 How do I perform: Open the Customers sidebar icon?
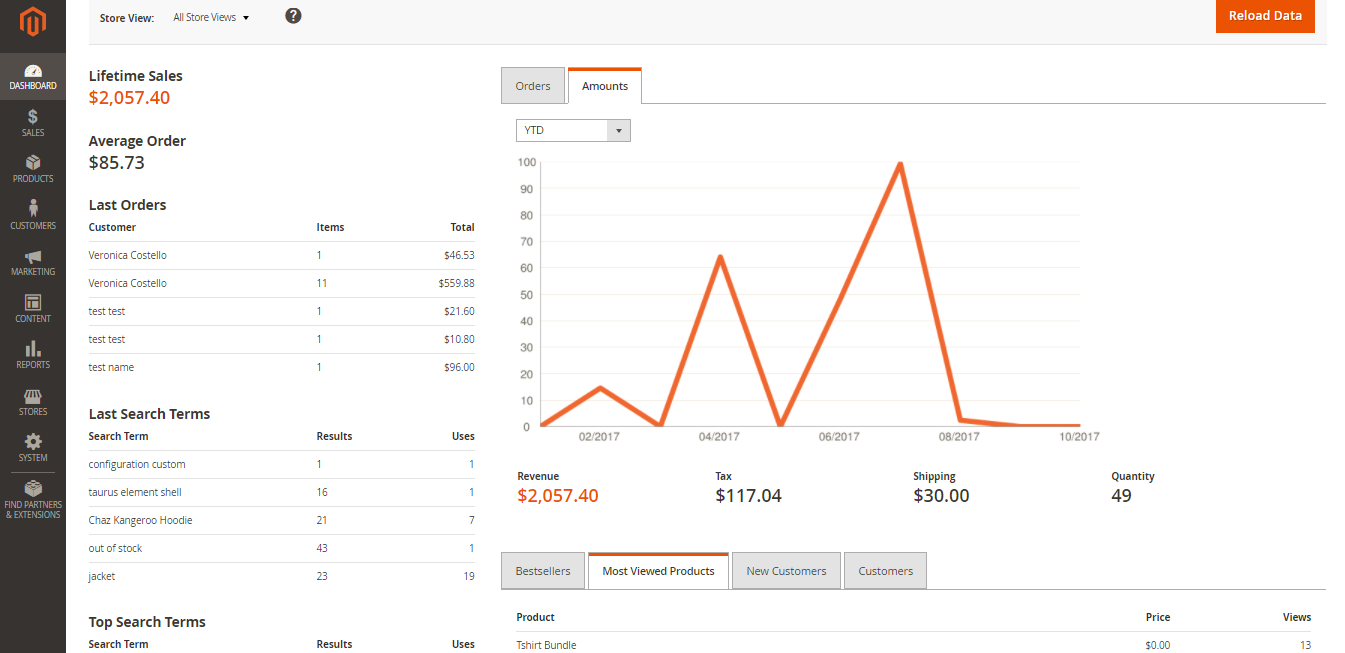click(33, 209)
